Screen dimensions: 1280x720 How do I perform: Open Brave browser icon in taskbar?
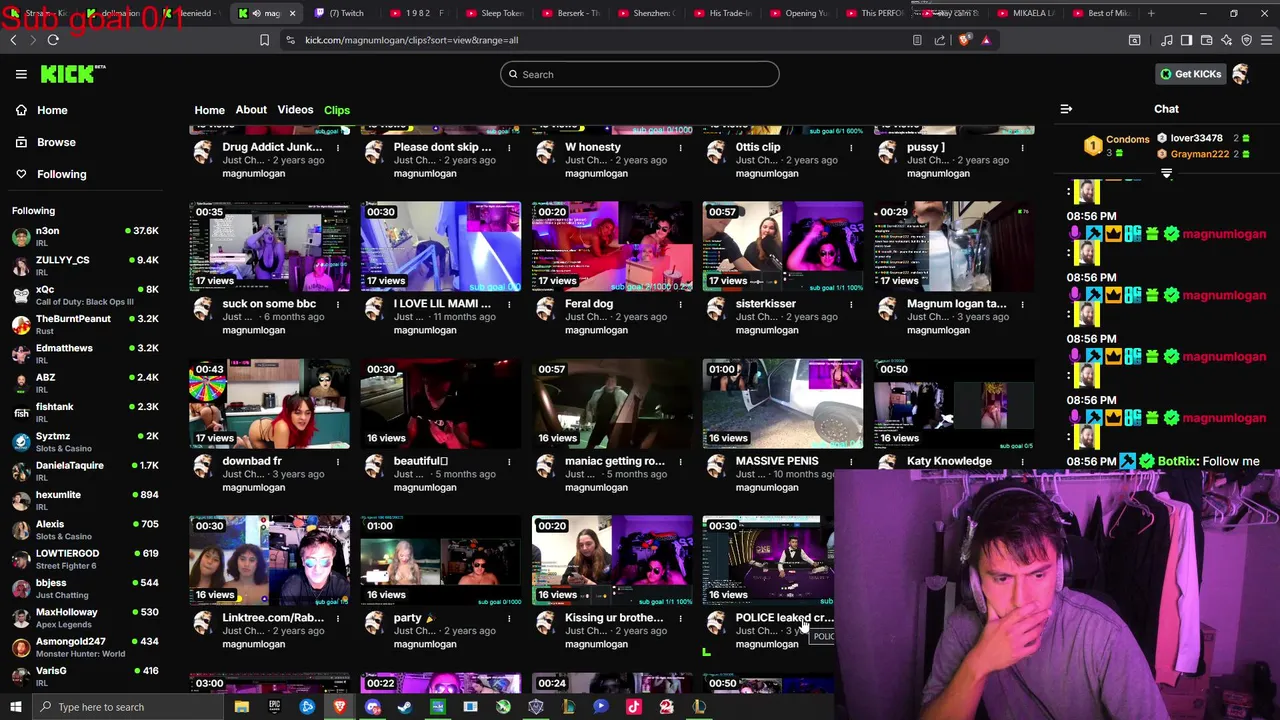340,707
